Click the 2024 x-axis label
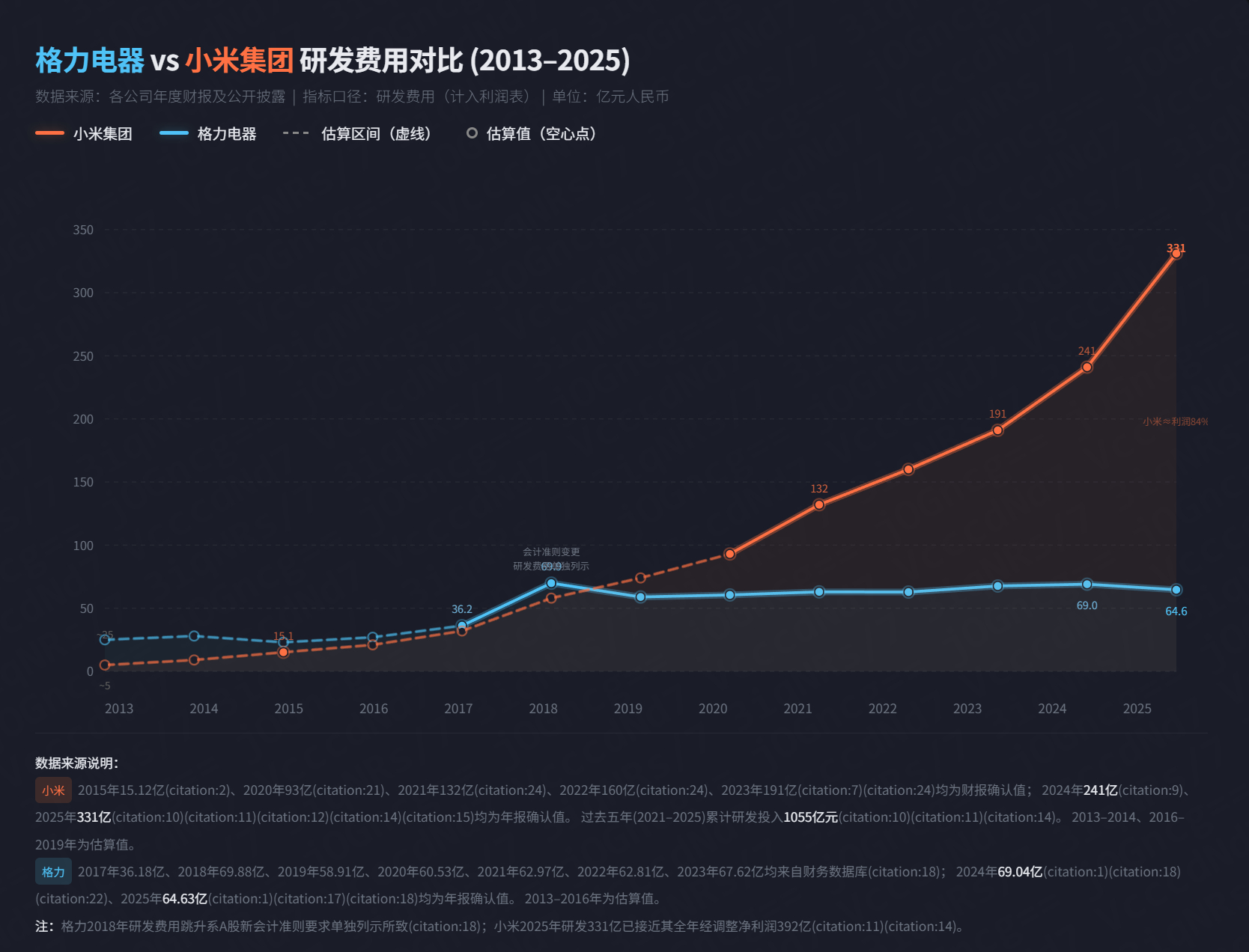Image resolution: width=1249 pixels, height=952 pixels. pos(1052,709)
